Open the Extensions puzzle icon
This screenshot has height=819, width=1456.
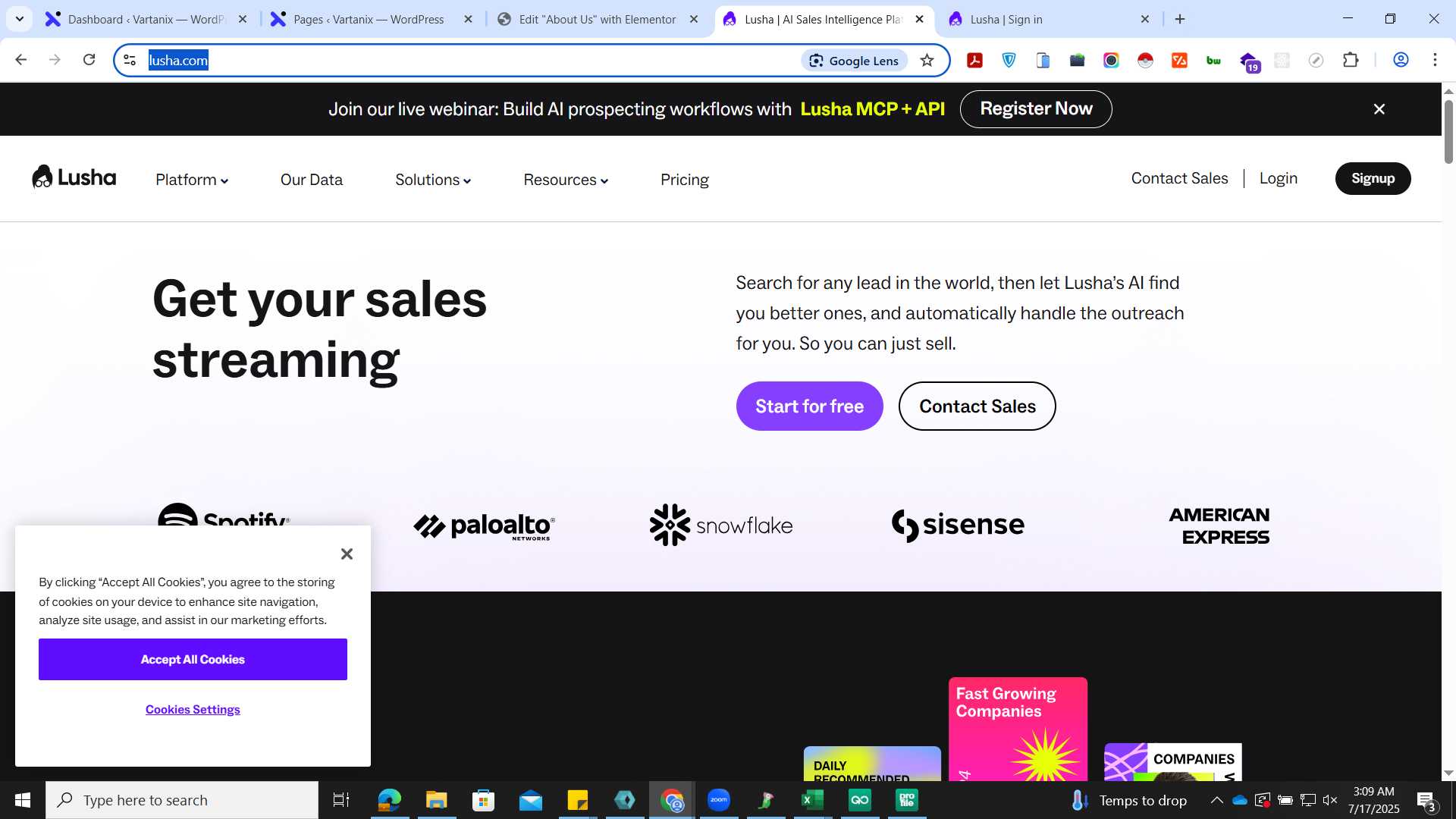(1351, 60)
